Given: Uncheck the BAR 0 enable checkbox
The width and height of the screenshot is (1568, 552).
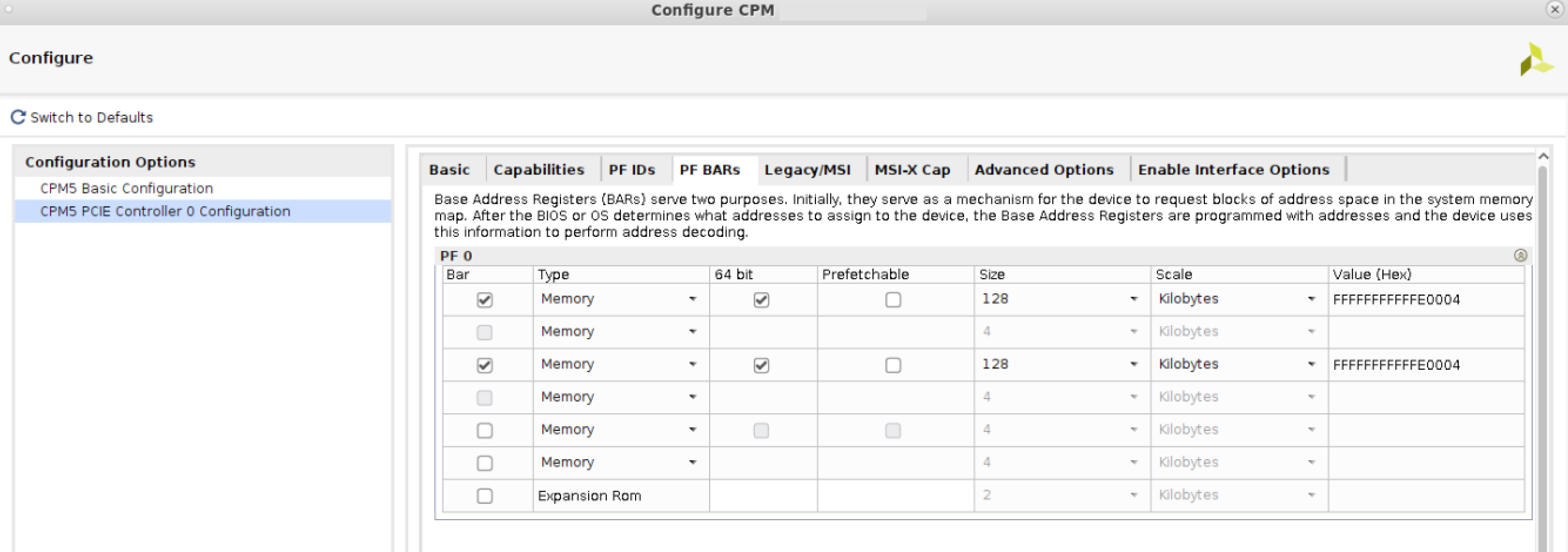Looking at the screenshot, I should click(x=485, y=299).
